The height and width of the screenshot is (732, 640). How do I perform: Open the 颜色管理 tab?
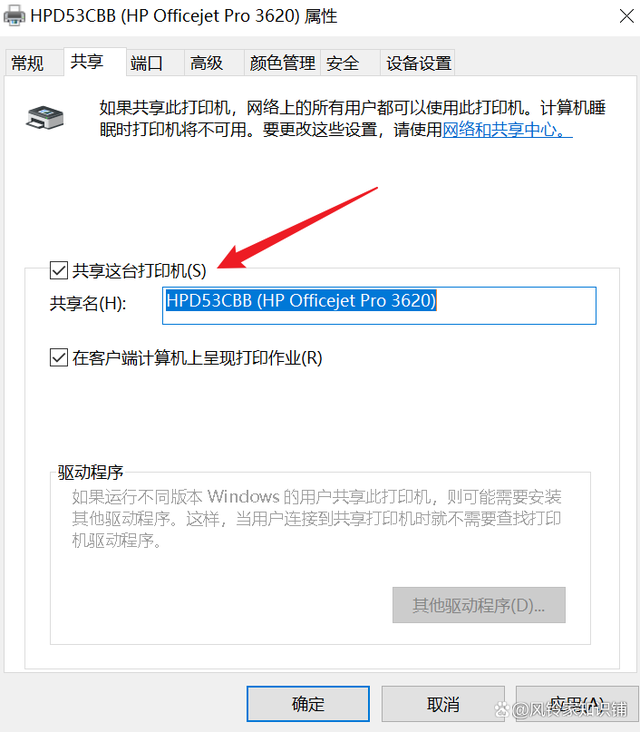pyautogui.click(x=282, y=63)
